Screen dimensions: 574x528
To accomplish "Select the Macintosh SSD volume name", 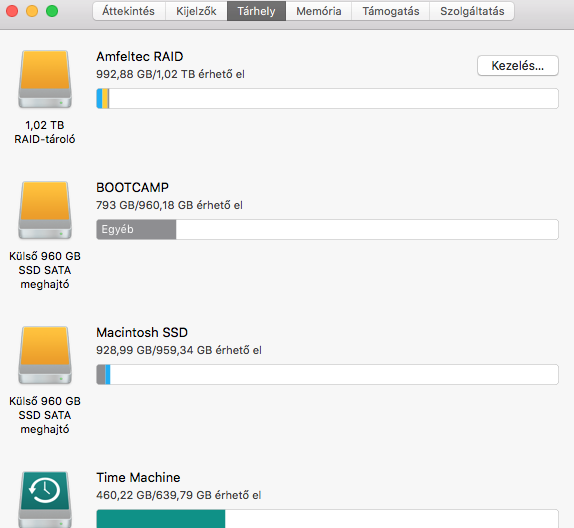I will pos(142,332).
